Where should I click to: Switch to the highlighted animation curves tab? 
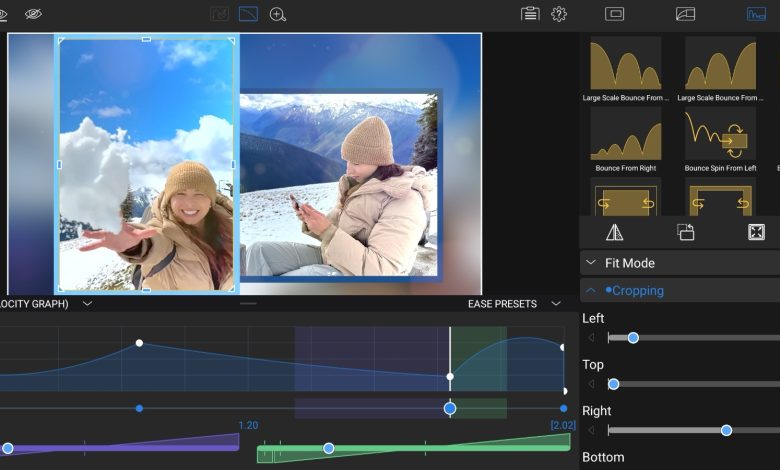(x=756, y=14)
